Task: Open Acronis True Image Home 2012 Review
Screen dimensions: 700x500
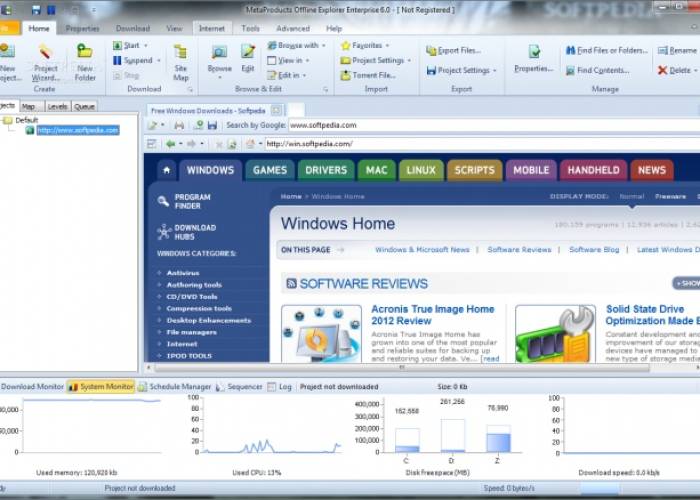Action: tap(433, 315)
